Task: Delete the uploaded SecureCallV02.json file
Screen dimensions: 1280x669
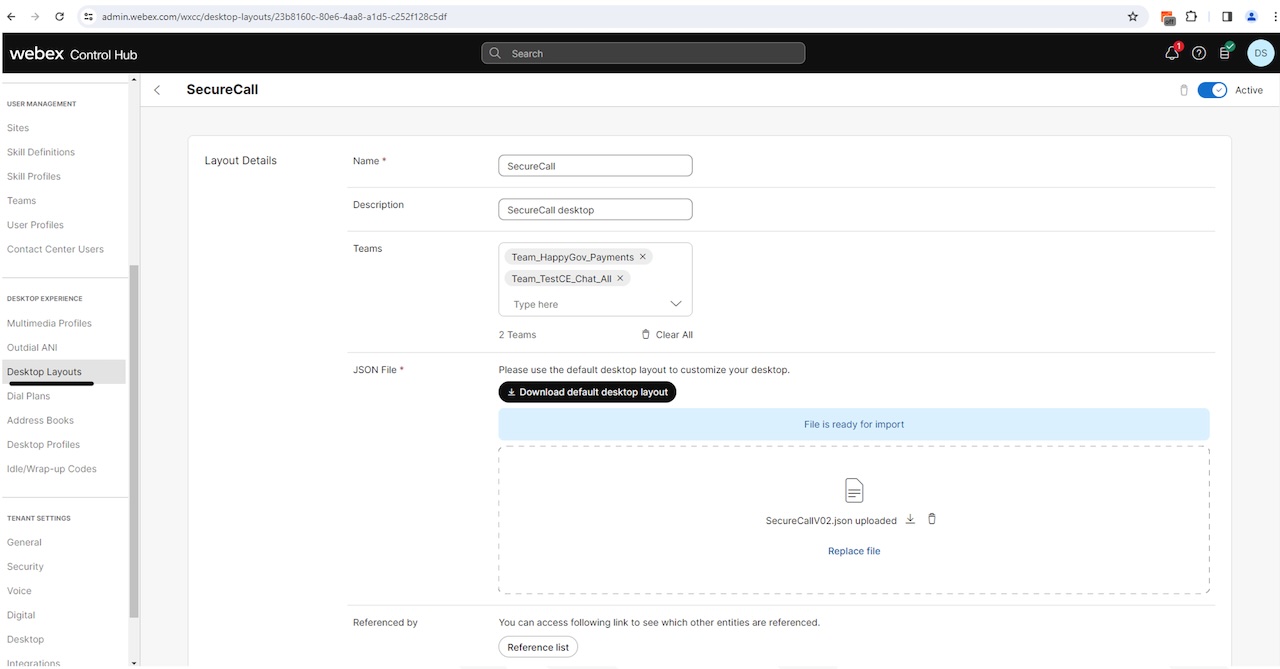Action: click(932, 519)
